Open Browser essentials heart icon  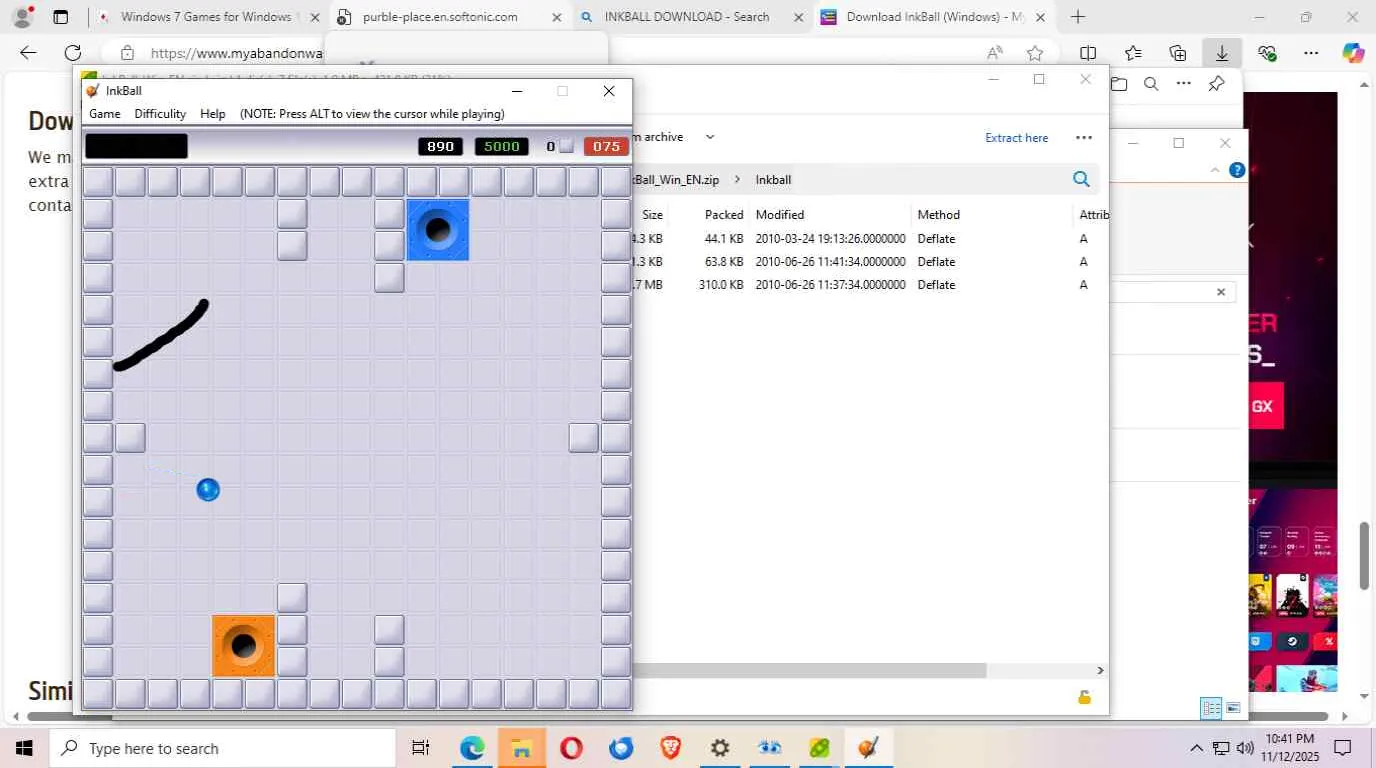pos(1267,53)
